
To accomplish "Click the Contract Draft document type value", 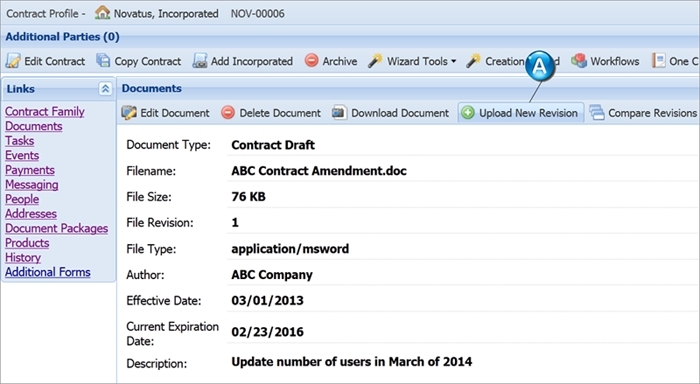I will pos(273,145).
